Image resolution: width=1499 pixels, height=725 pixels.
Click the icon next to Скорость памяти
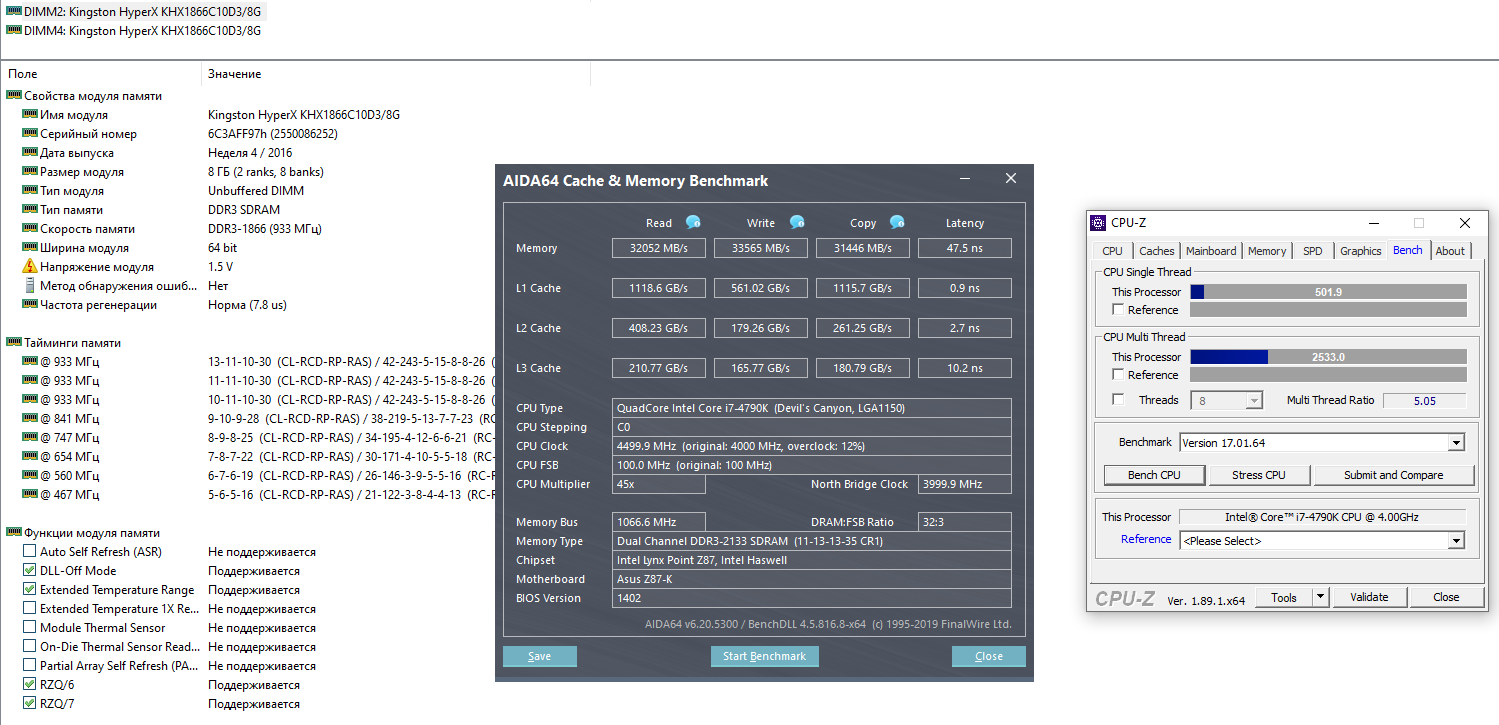[x=30, y=229]
